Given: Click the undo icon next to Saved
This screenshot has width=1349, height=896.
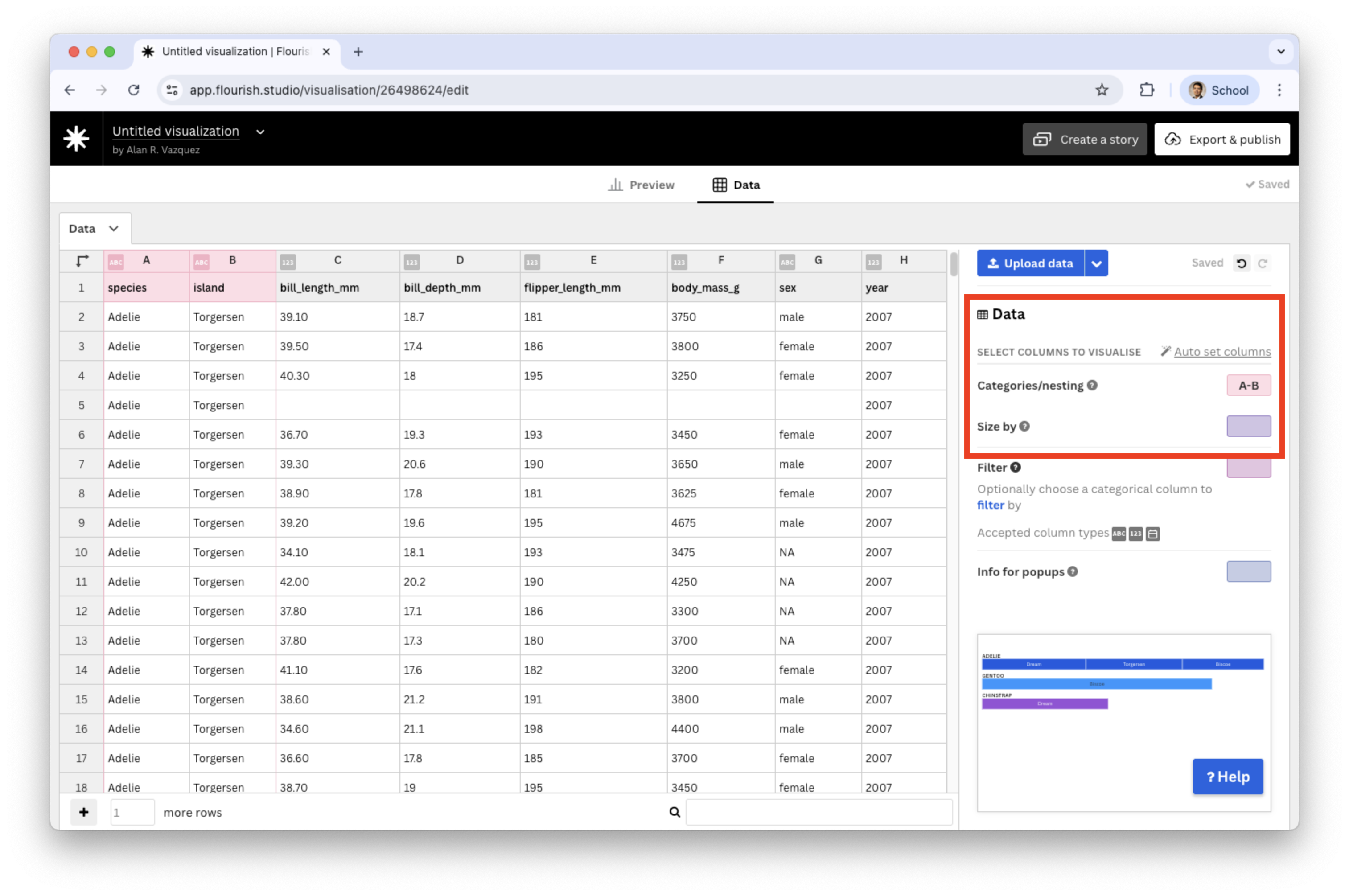Looking at the screenshot, I should [1241, 263].
